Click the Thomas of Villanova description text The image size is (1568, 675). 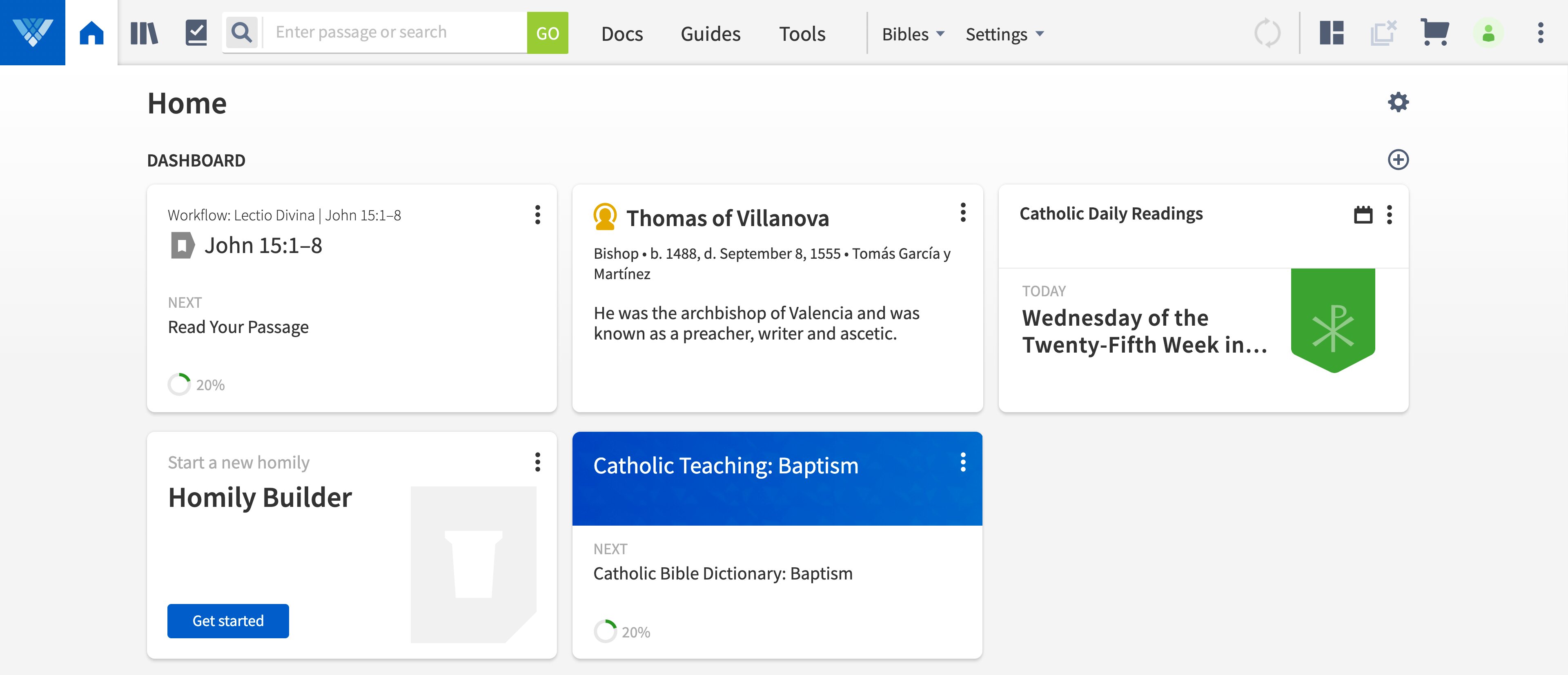(x=757, y=324)
